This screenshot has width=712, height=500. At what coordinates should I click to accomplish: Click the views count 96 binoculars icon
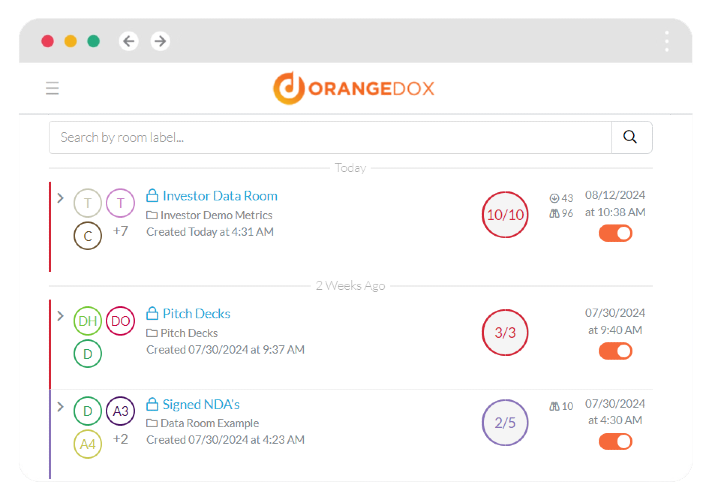[554, 213]
